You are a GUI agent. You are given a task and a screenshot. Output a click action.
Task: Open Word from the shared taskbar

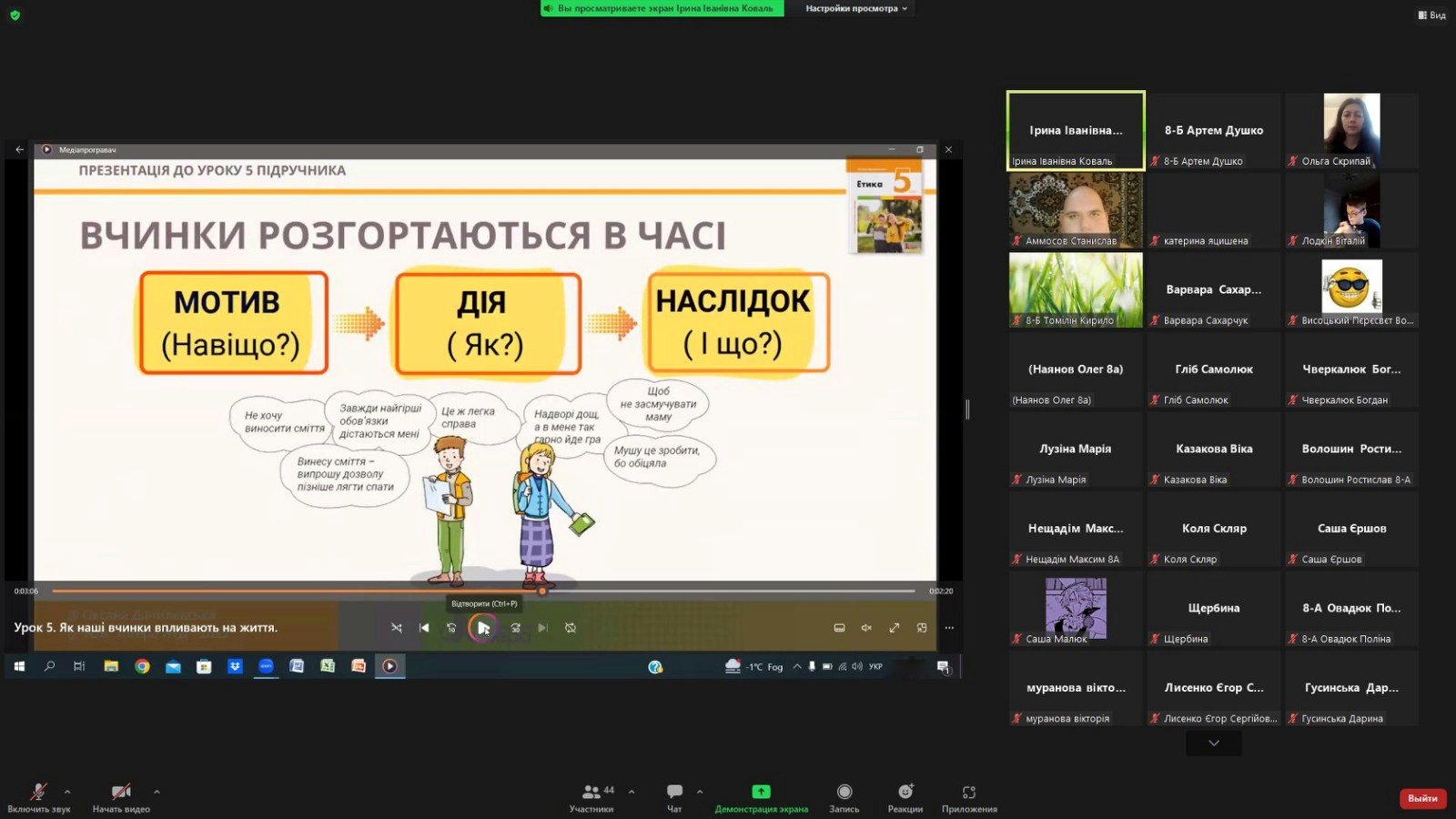[x=297, y=666]
